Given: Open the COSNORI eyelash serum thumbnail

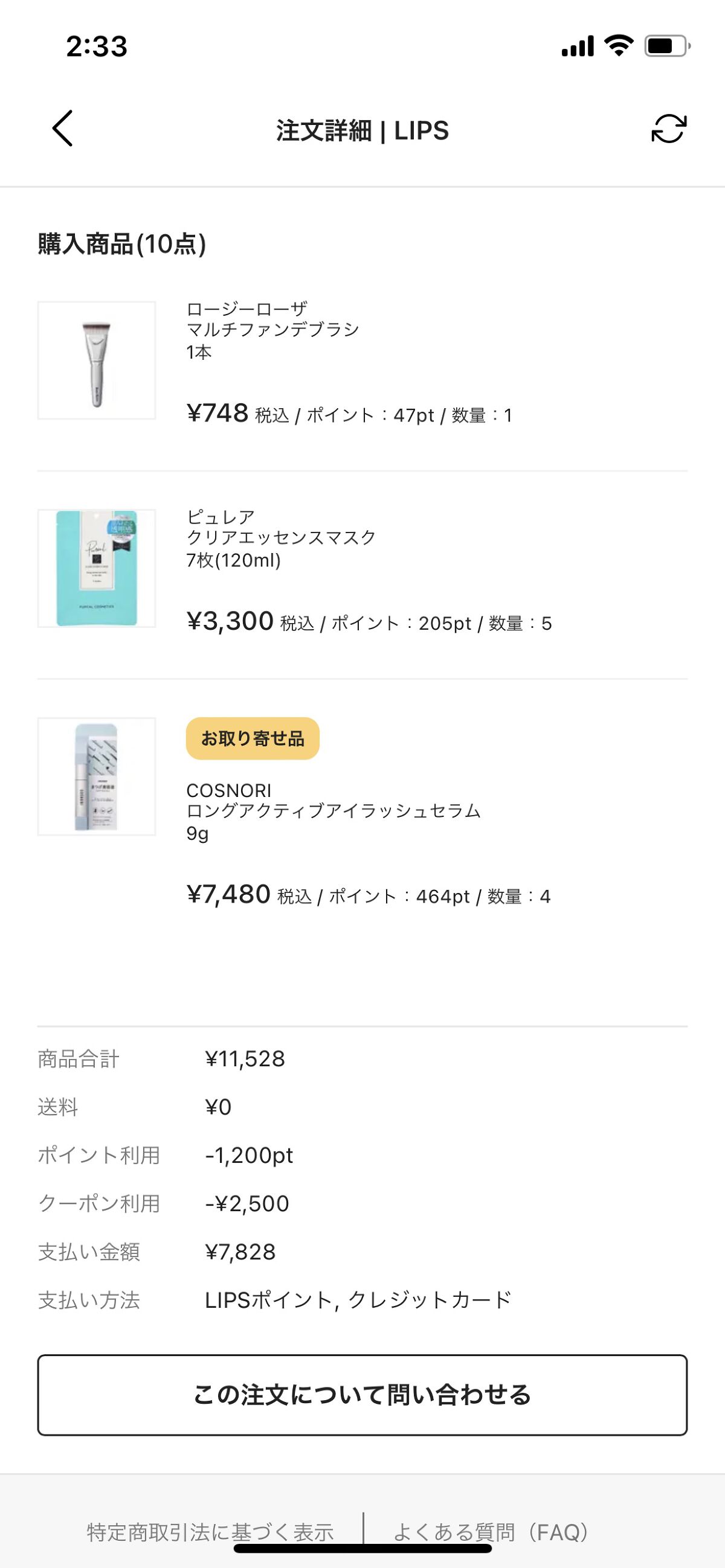Looking at the screenshot, I should click(x=97, y=776).
